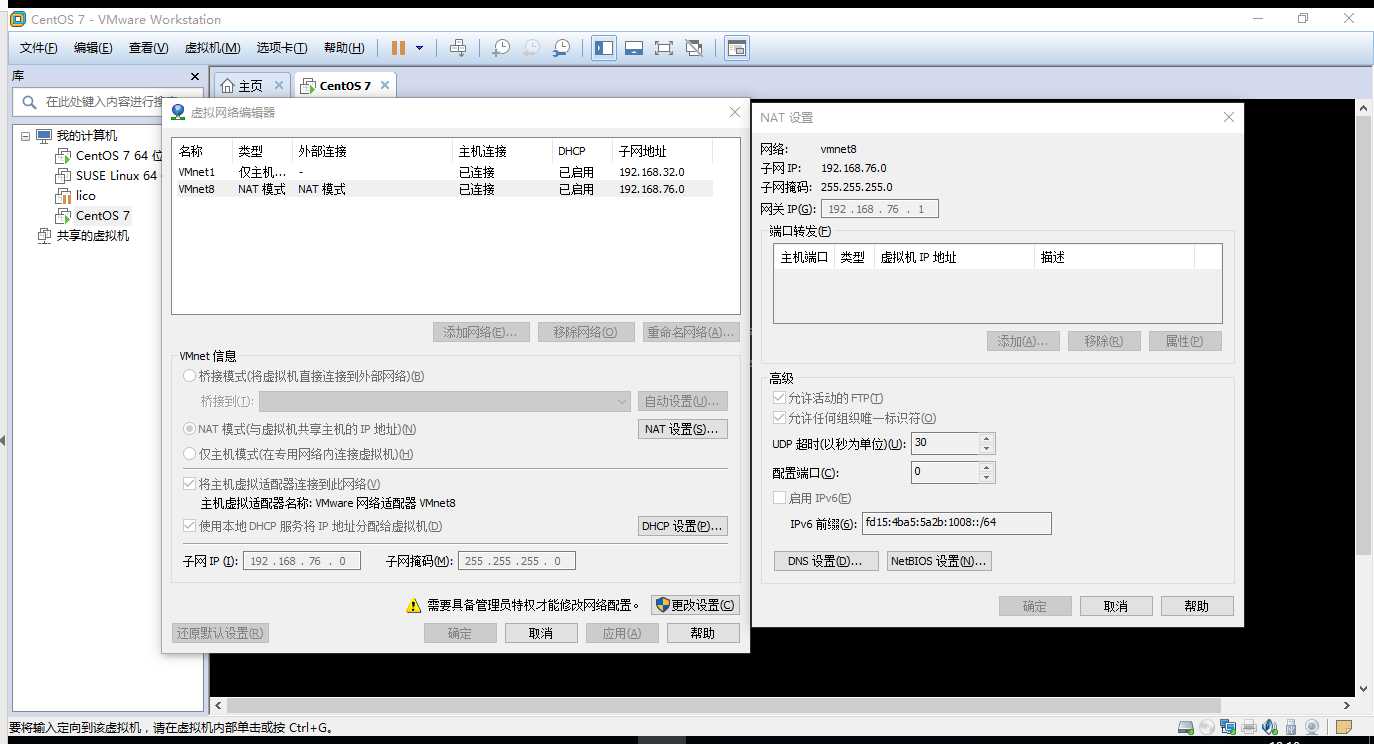This screenshot has width=1374, height=744.
Task: Click the USB controller status bar icon
Action: 1291,727
